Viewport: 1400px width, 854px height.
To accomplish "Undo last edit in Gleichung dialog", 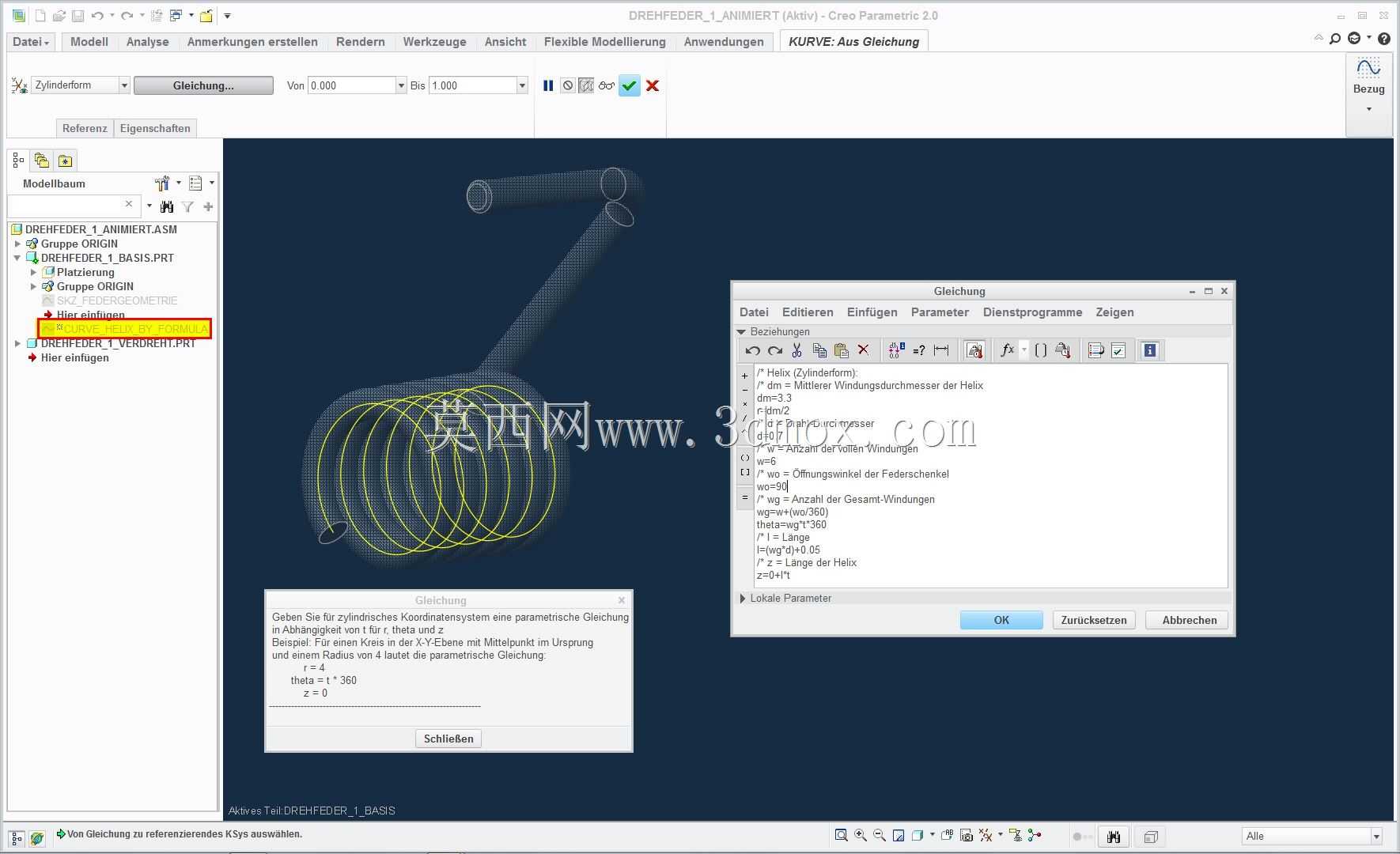I will point(752,350).
